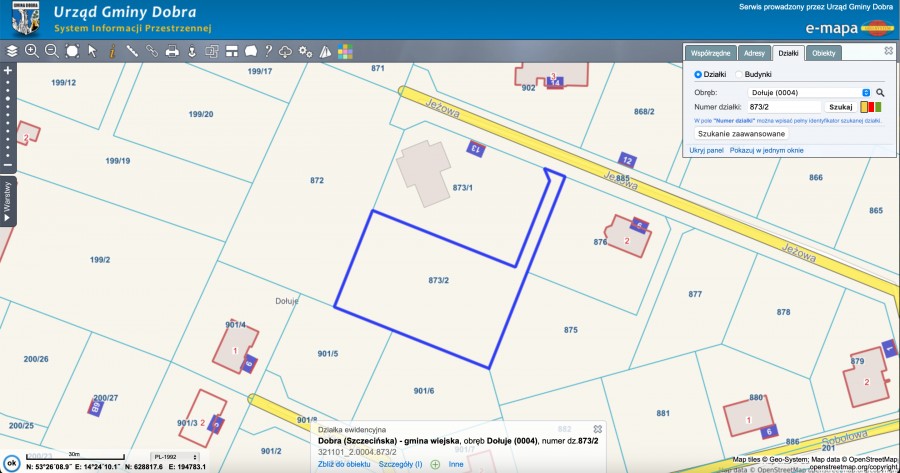
Task: Open the help question mark icon
Action: (268, 51)
